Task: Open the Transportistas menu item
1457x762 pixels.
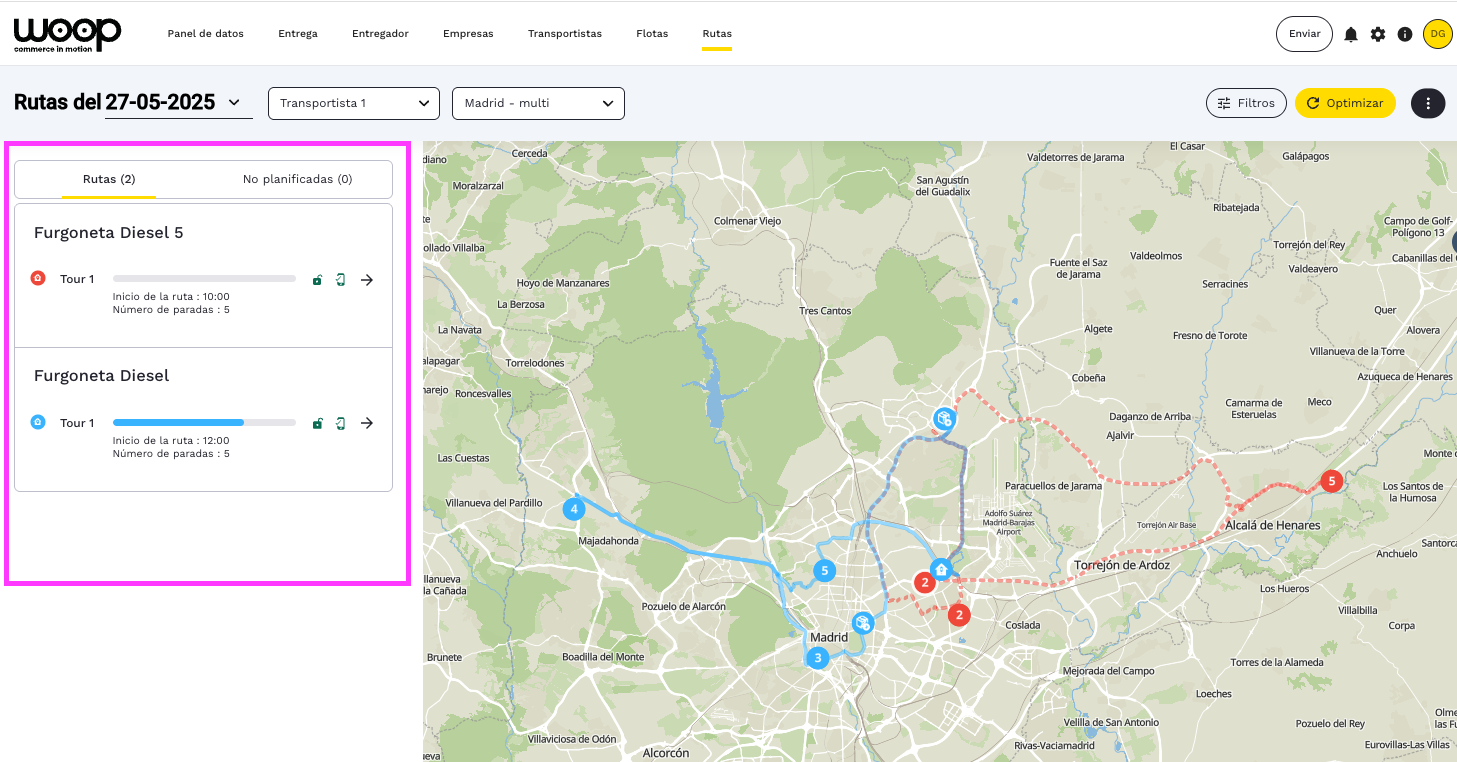Action: click(565, 33)
